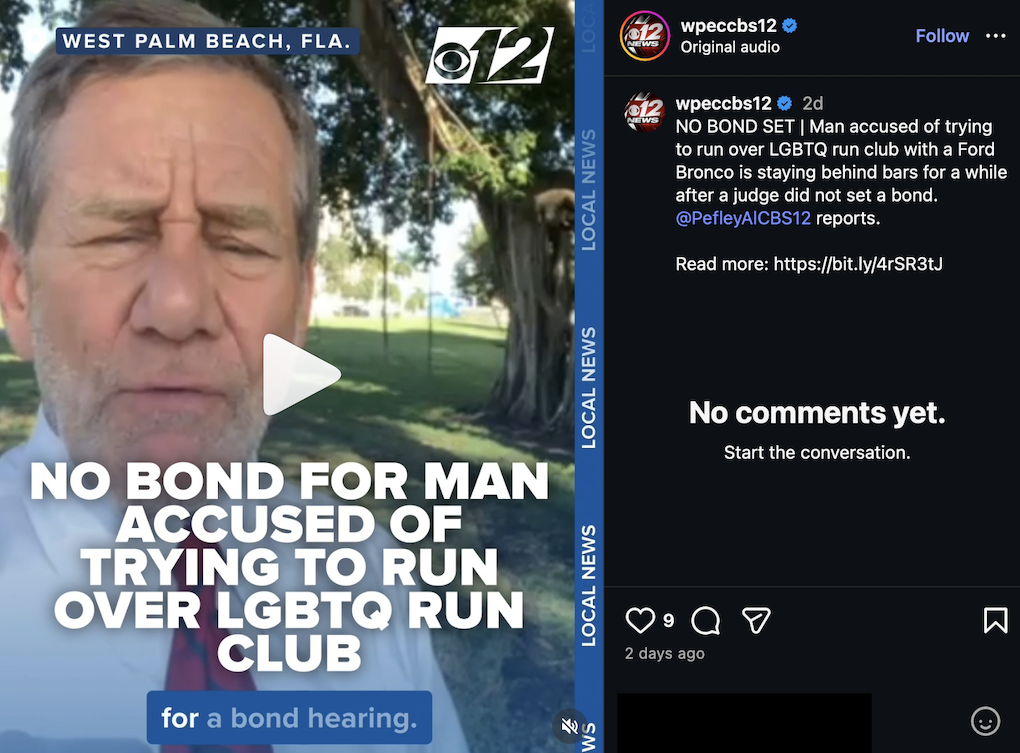This screenshot has height=753, width=1020.
Task: Open the wpeccbs12 header profile picture
Action: click(645, 36)
